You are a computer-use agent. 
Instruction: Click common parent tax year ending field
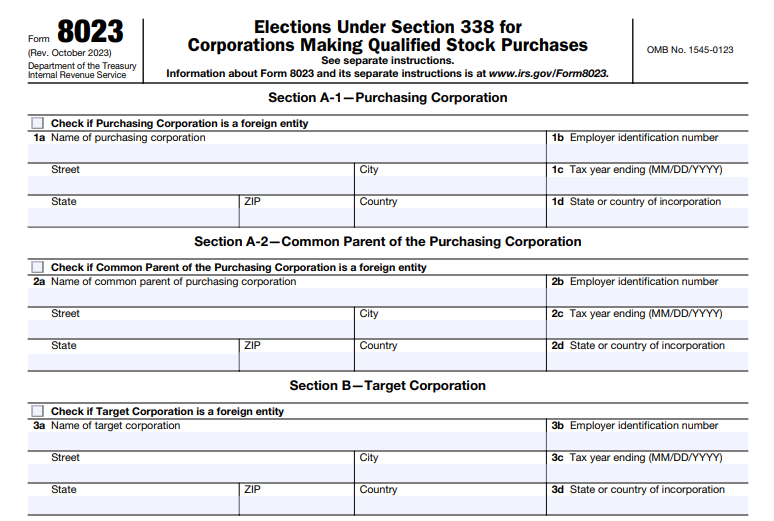647,329
